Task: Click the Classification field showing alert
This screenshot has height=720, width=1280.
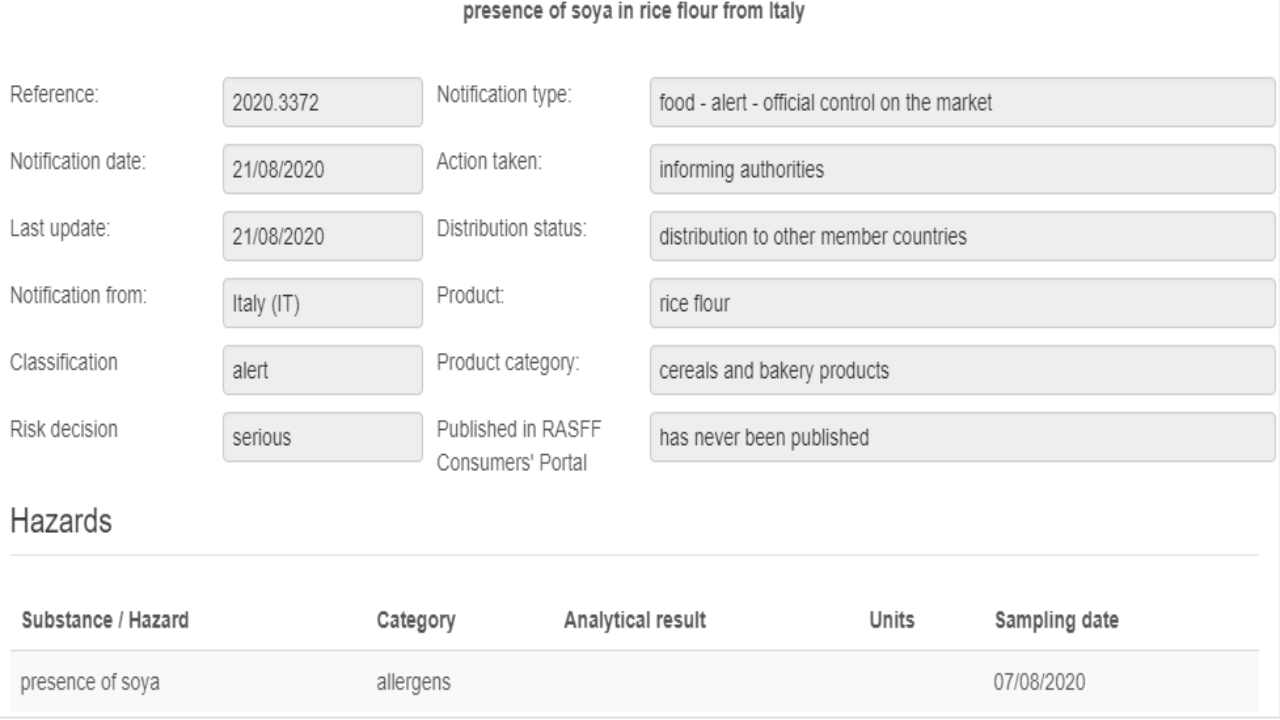Action: click(323, 372)
